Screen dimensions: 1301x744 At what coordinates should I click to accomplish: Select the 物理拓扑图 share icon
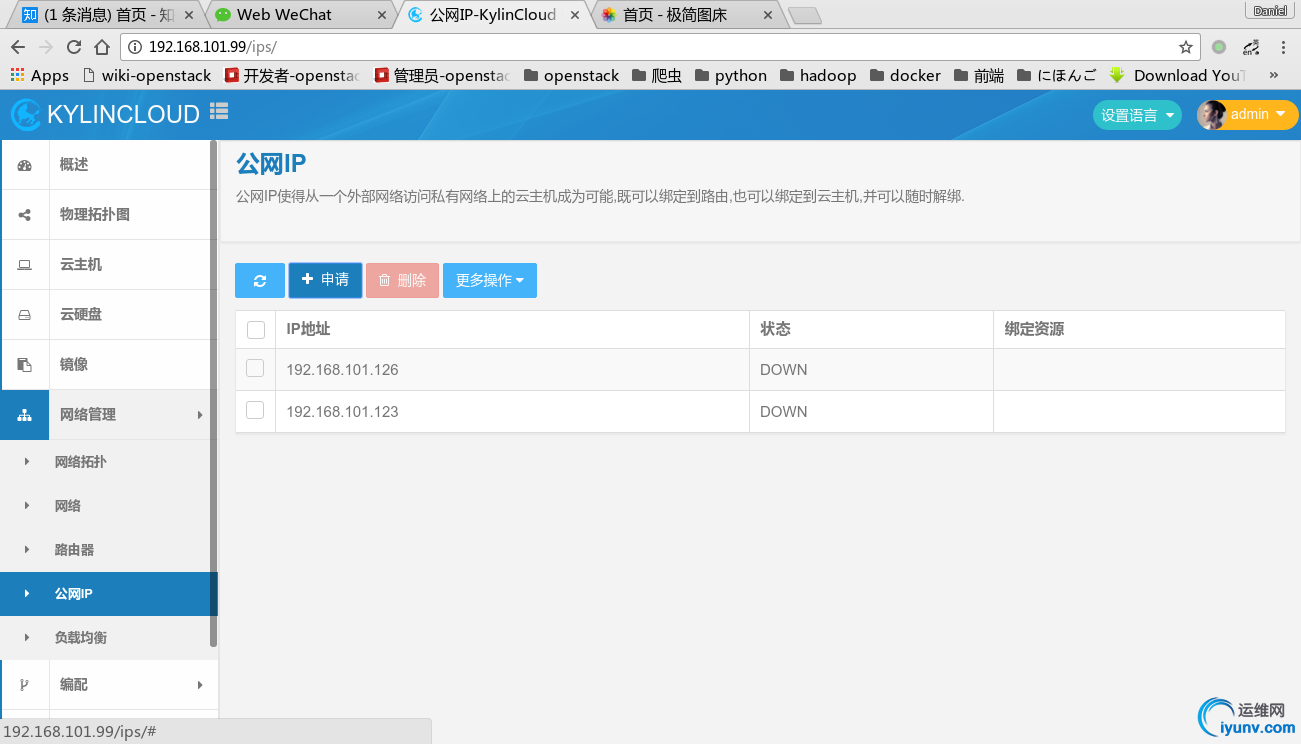[x=25, y=215]
